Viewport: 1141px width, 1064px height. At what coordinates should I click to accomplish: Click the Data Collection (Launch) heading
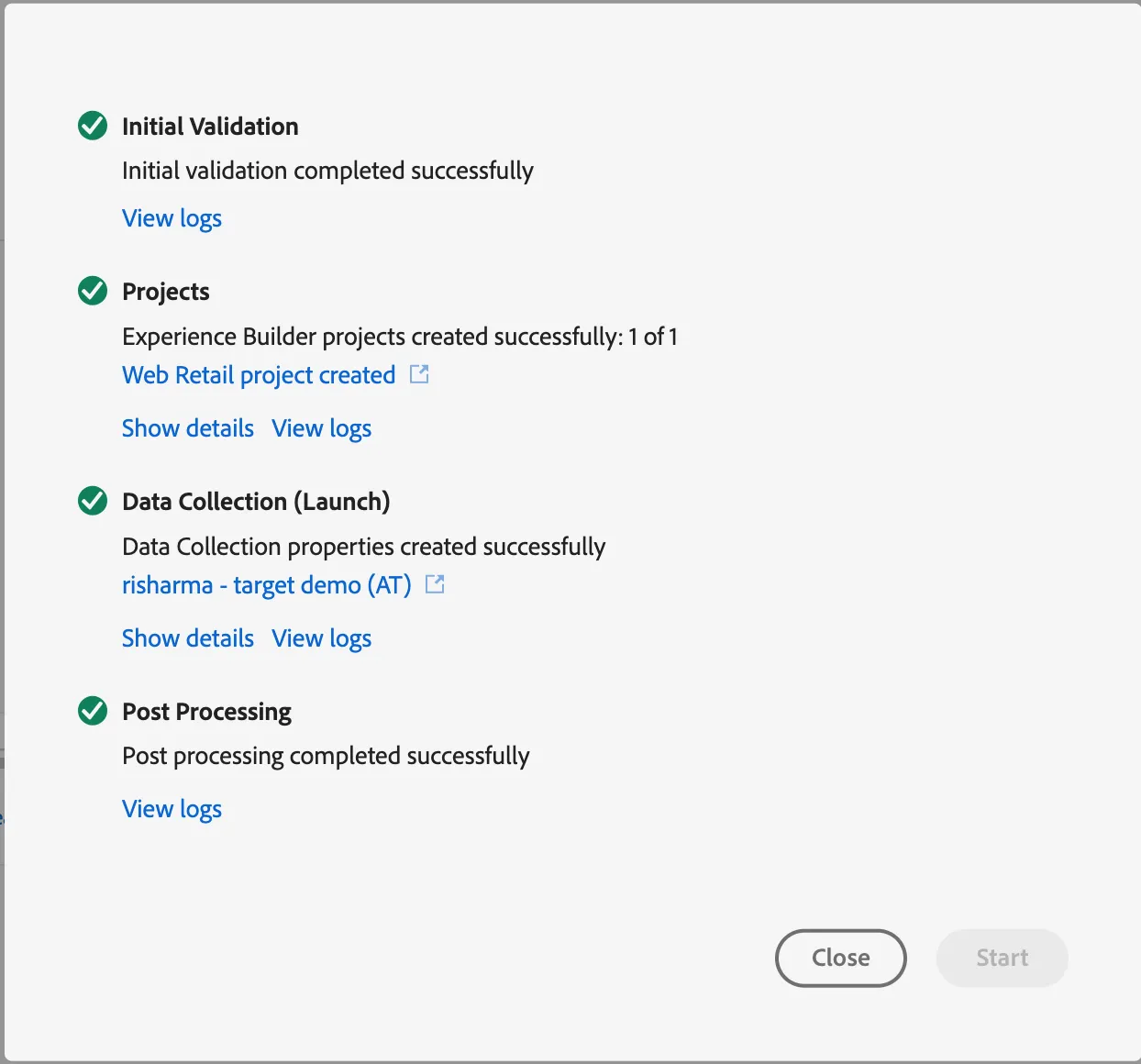pos(256,502)
